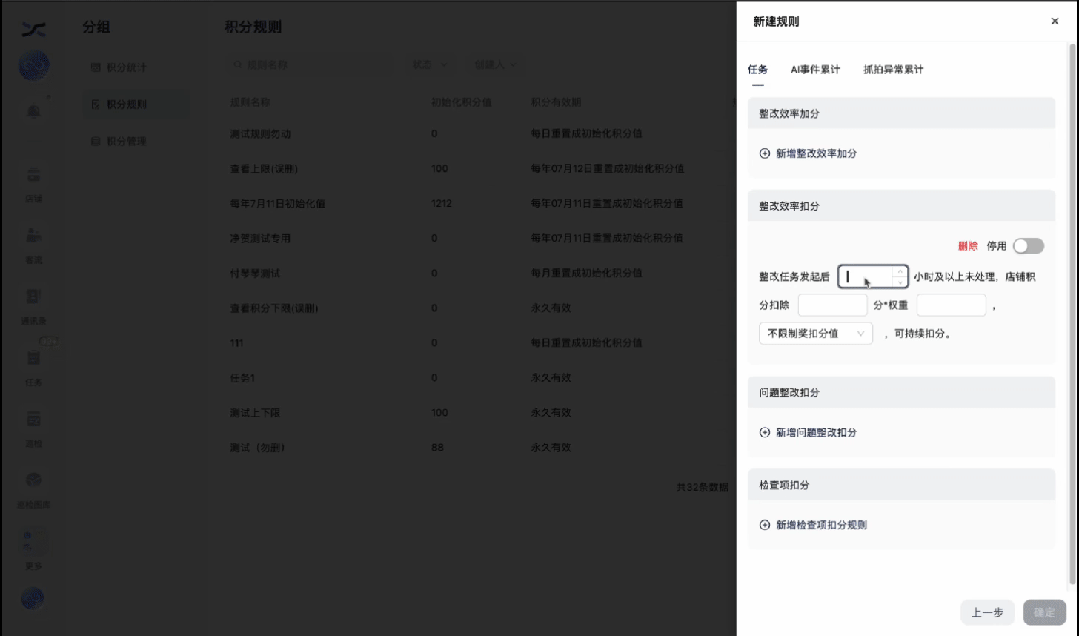Select 积分规则 in the 分组 menu
The width and height of the screenshot is (1079, 636).
coord(136,104)
